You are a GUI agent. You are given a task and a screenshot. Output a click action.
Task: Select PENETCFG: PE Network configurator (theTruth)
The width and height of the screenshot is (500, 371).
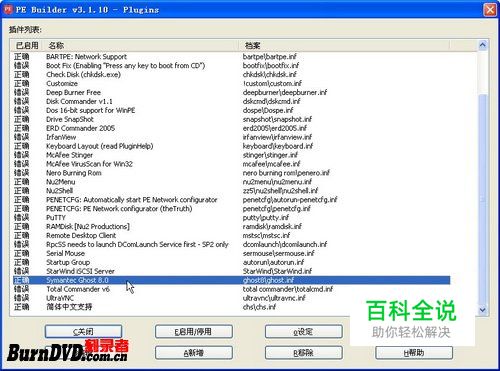tap(232, 209)
